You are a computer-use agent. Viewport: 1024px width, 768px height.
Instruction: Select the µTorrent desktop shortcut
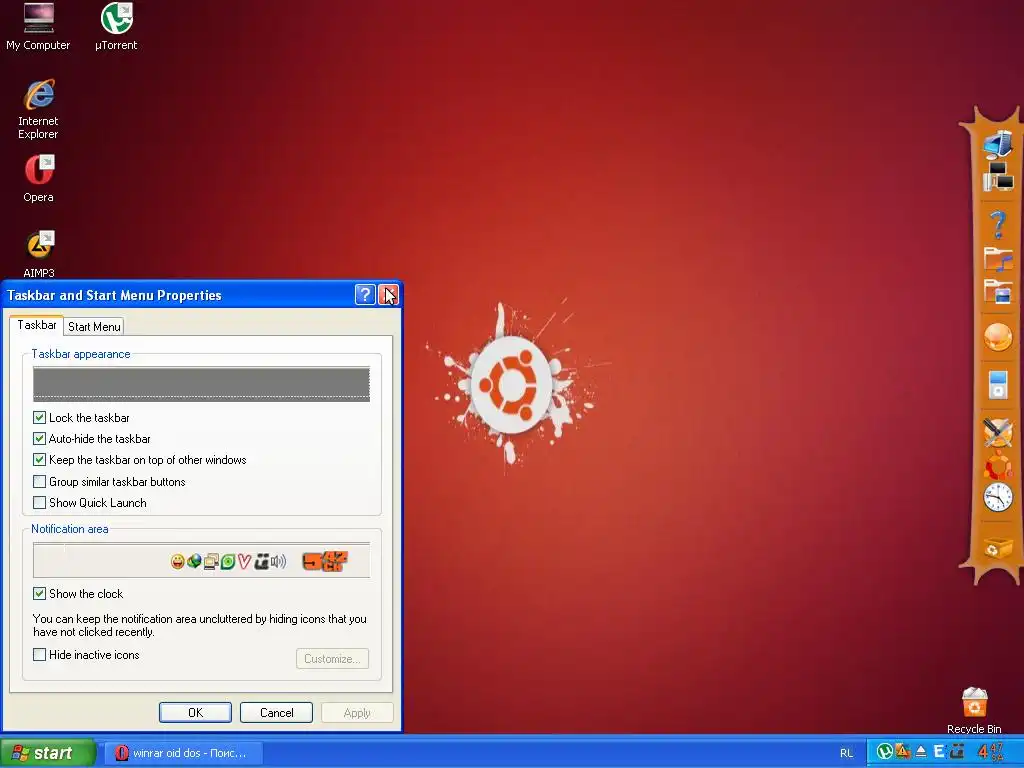click(x=116, y=26)
